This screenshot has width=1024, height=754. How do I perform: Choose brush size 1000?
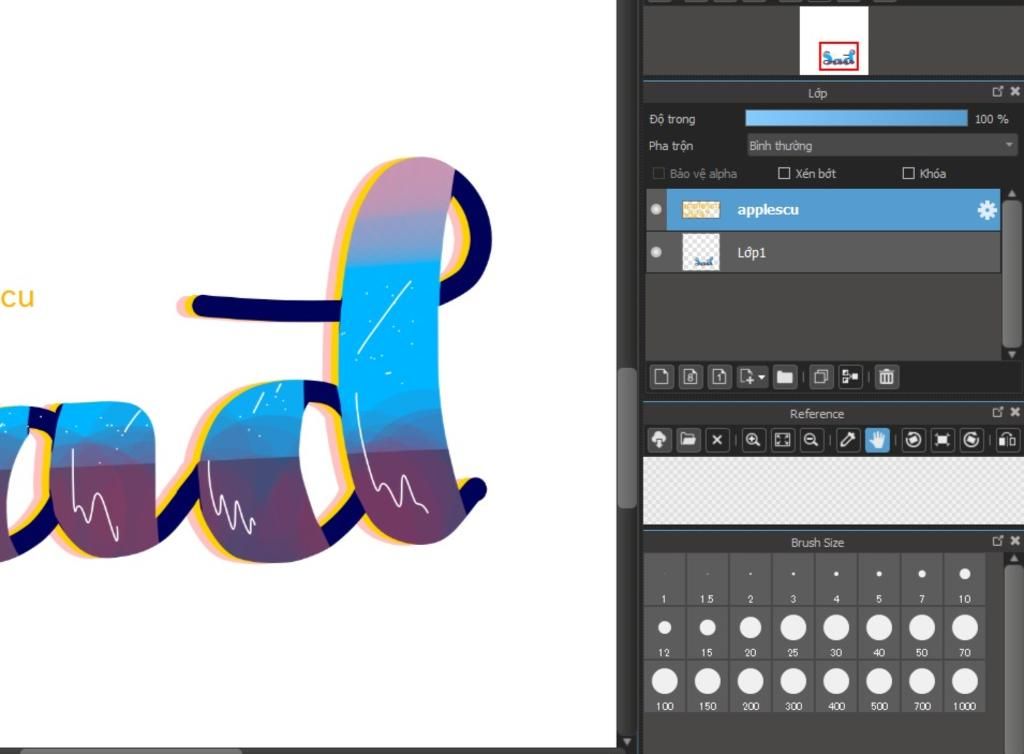965,686
